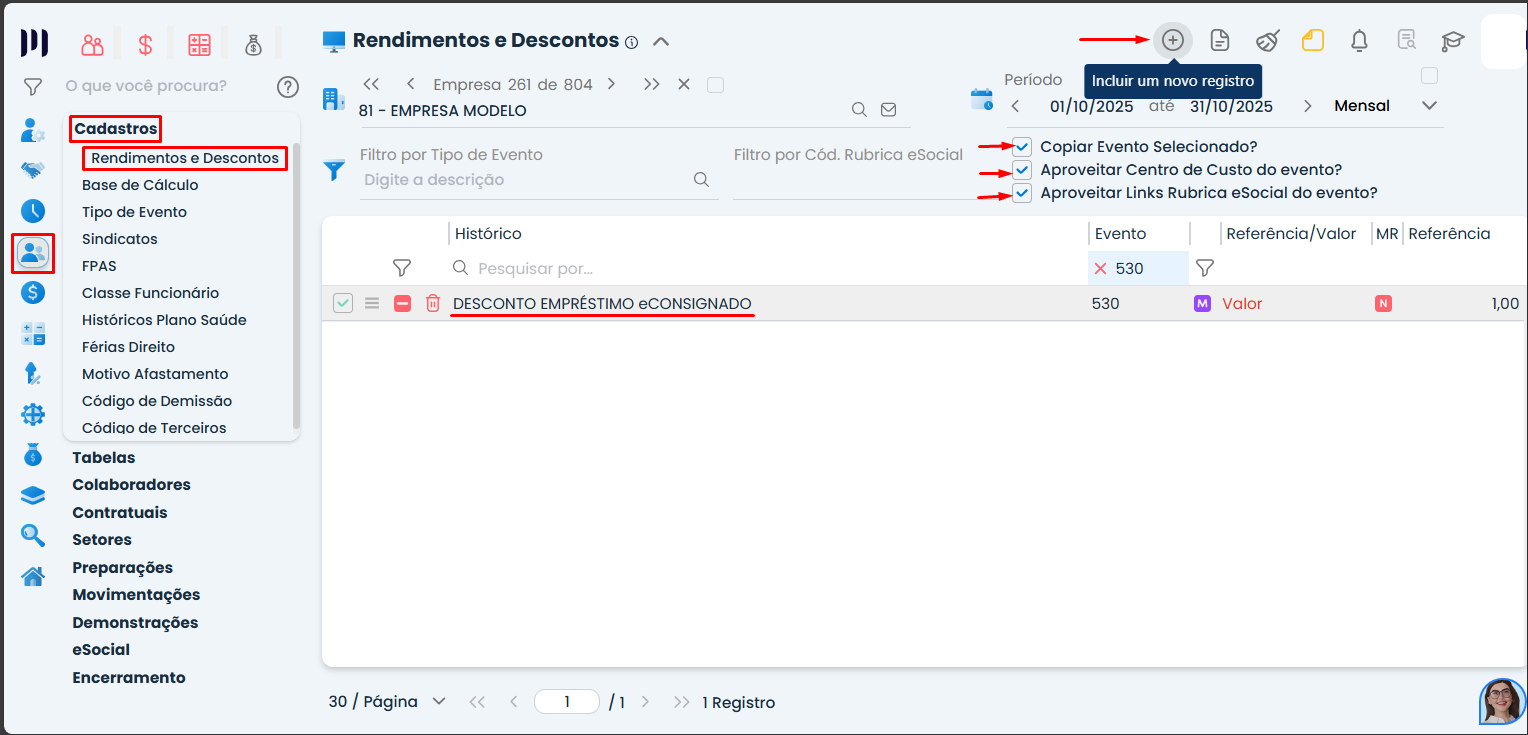Click the money bag icon in the top bar
Image resolution: width=1528 pixels, height=735 pixels.
252,44
